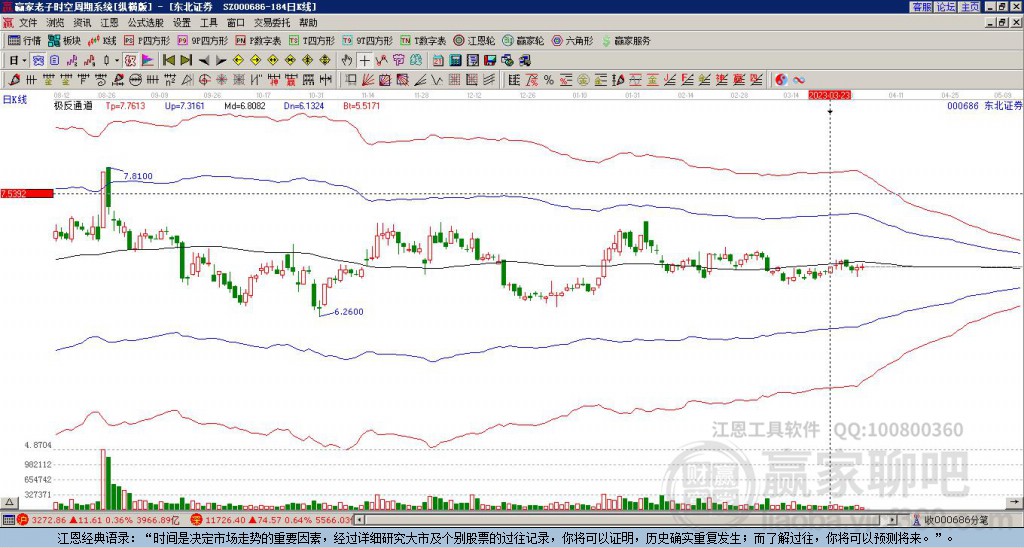Click horizontal scrollbar right arrow
This screenshot has width=1024, height=548.
[x=893, y=520]
